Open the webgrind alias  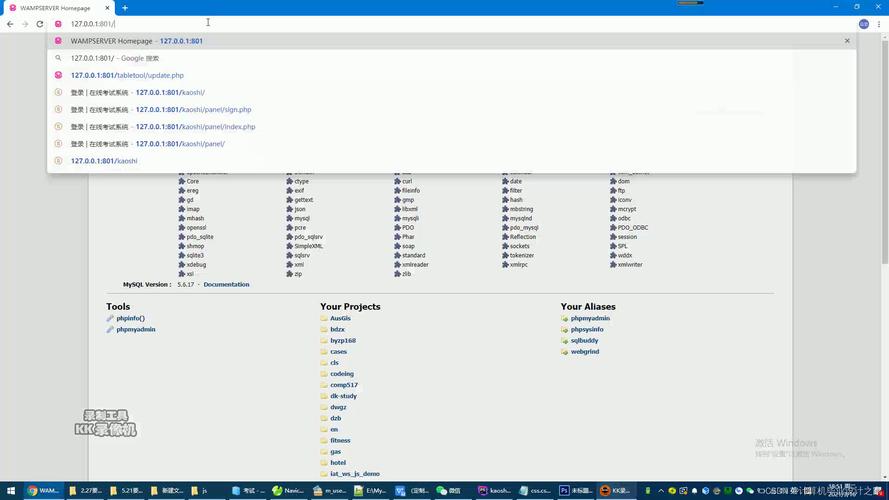point(585,351)
